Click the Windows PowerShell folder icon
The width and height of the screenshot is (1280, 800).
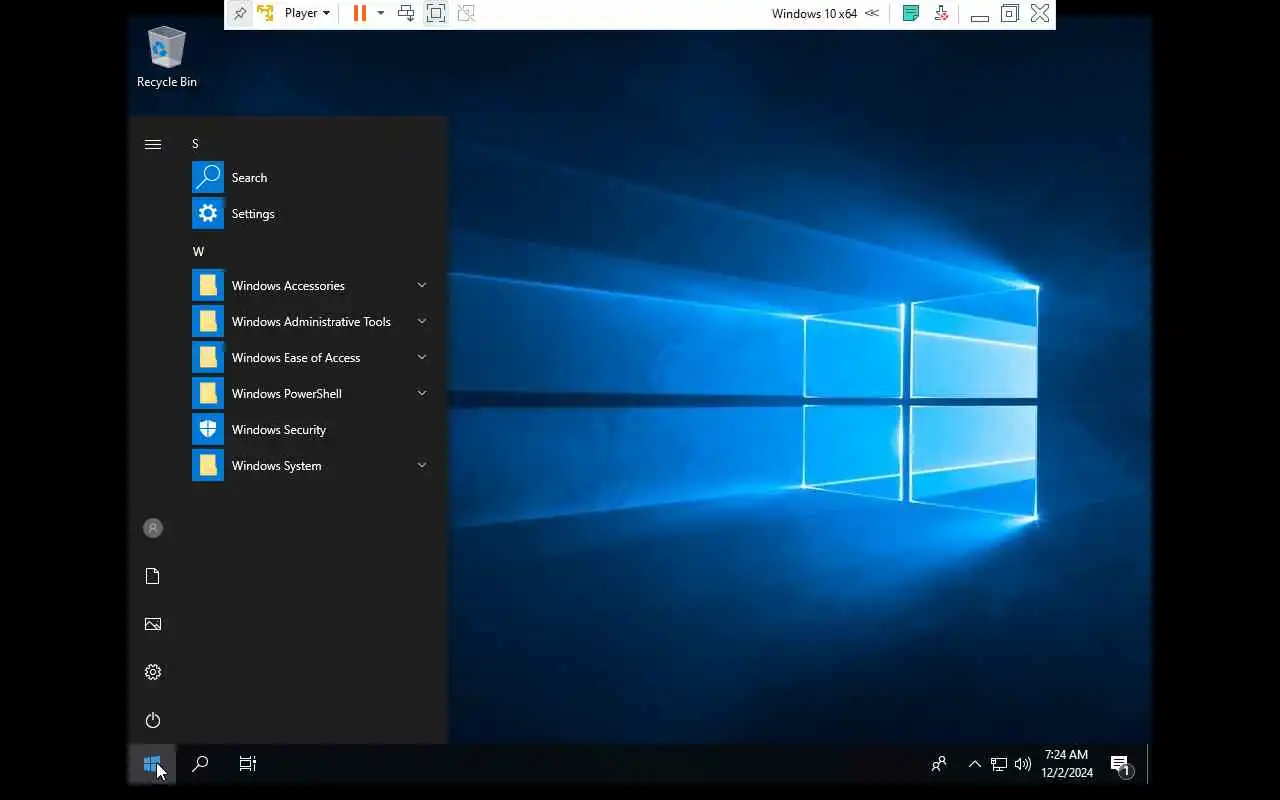(208, 394)
